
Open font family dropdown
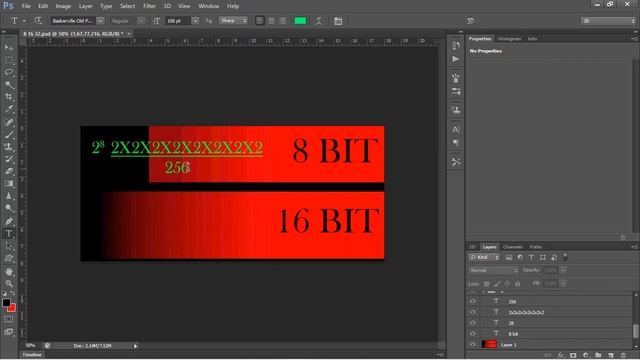click(x=100, y=21)
